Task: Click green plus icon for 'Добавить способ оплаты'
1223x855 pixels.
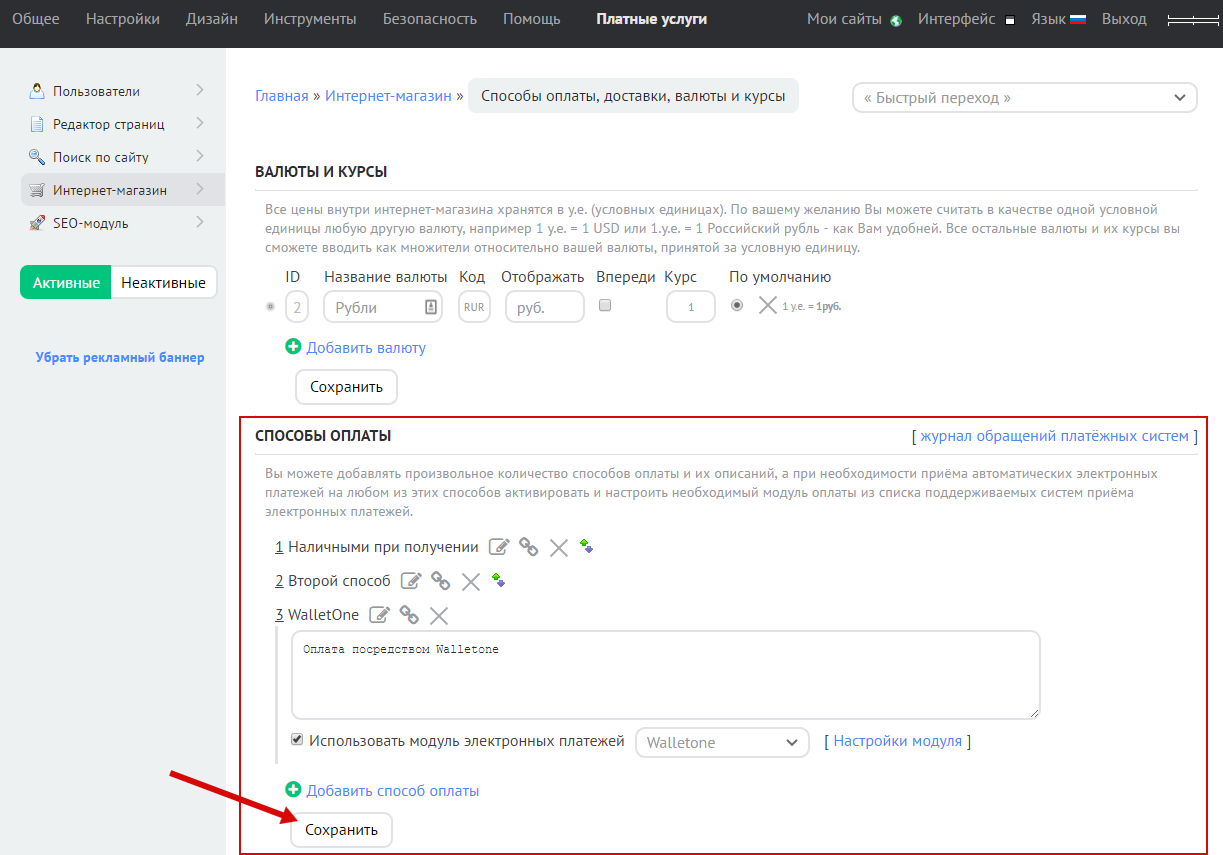Action: [293, 790]
